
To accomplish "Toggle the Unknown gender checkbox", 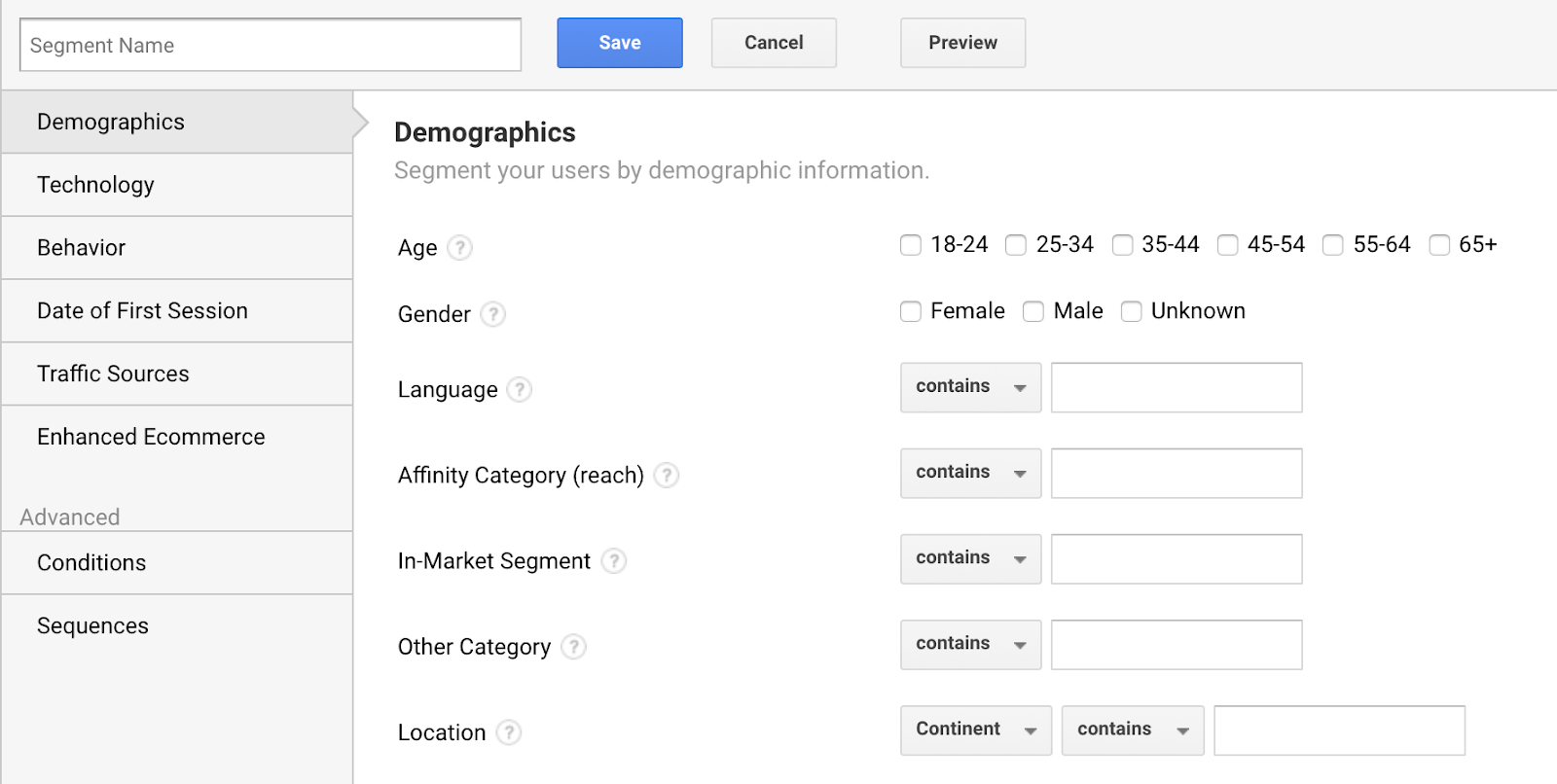I will 1131,311.
